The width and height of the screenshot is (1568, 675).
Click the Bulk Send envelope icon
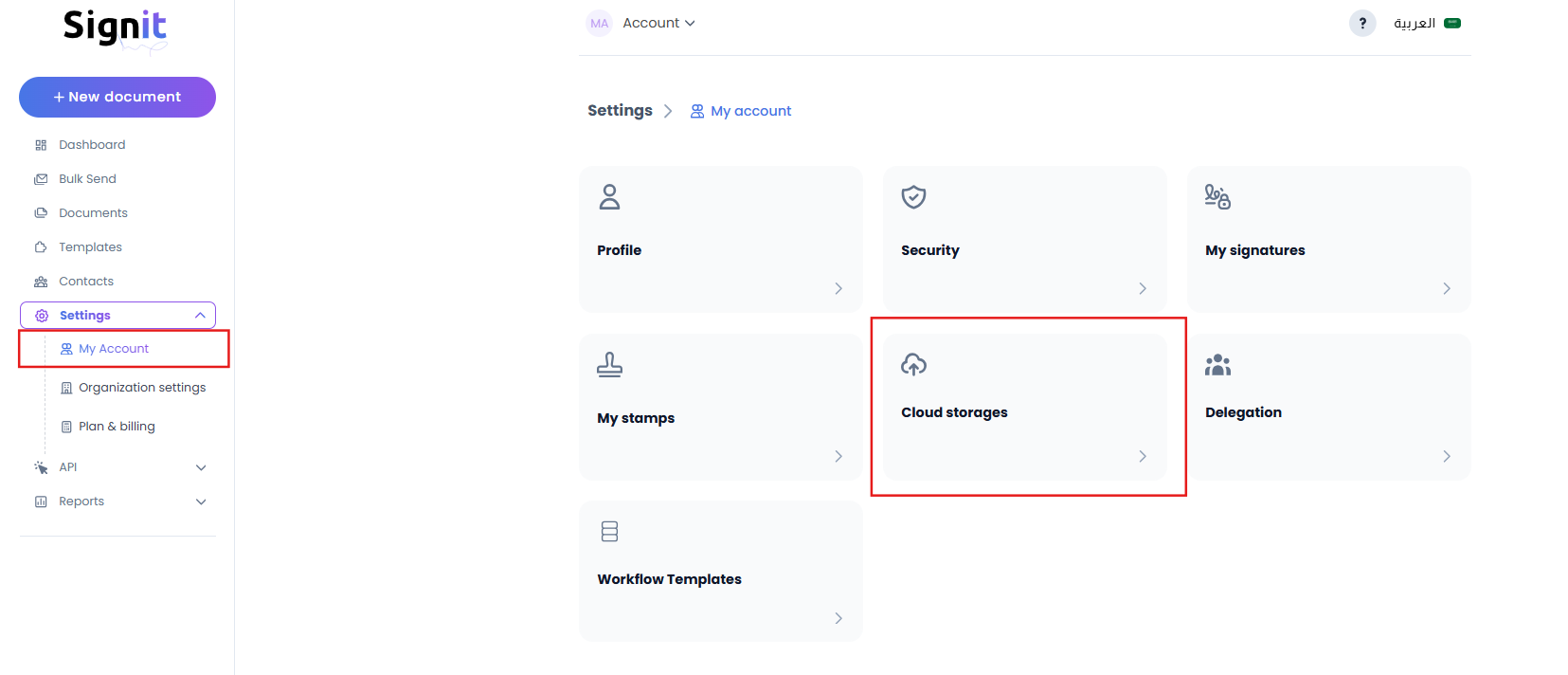[41, 179]
